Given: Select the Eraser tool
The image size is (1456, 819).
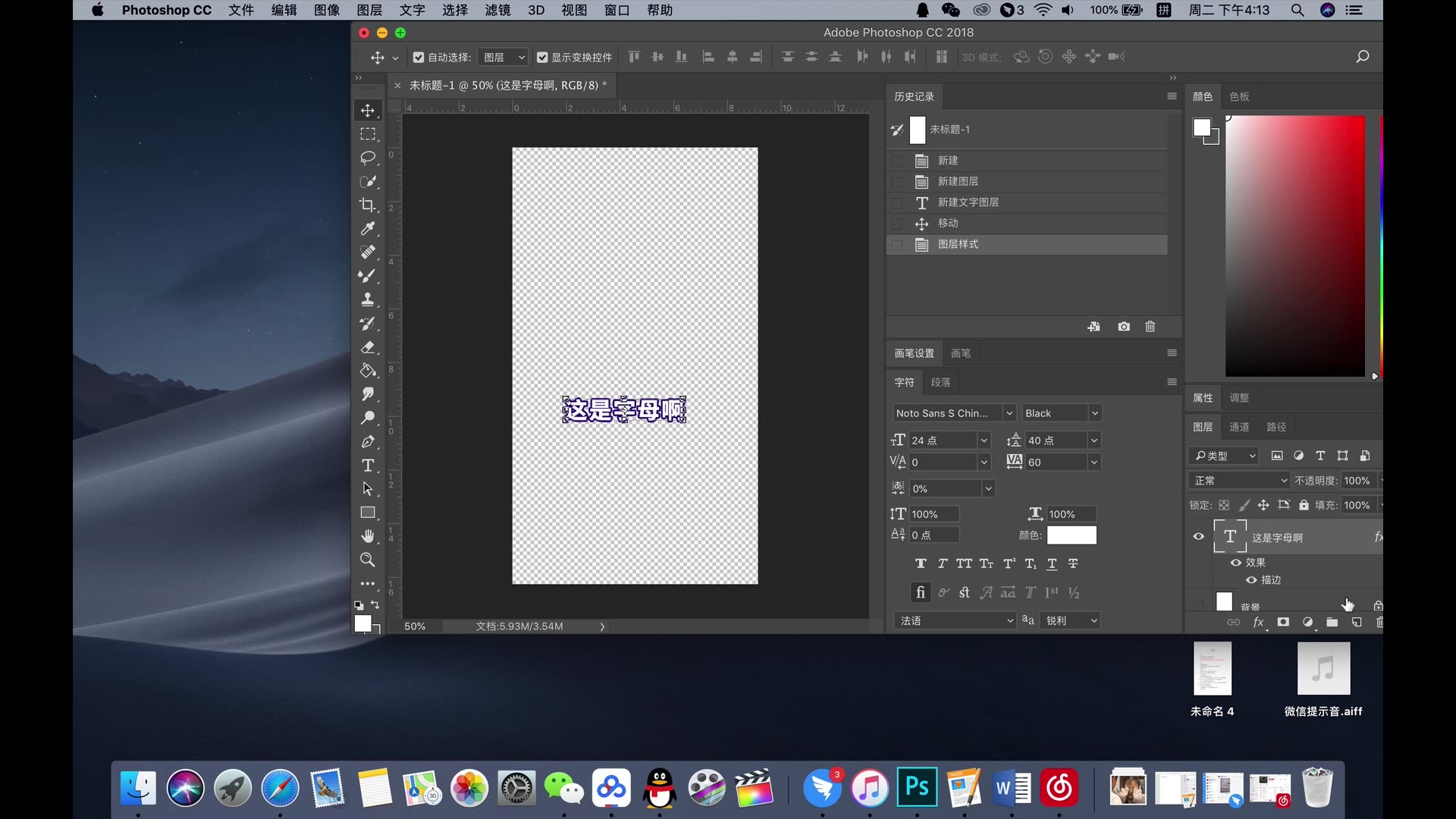Looking at the screenshot, I should pyautogui.click(x=368, y=347).
